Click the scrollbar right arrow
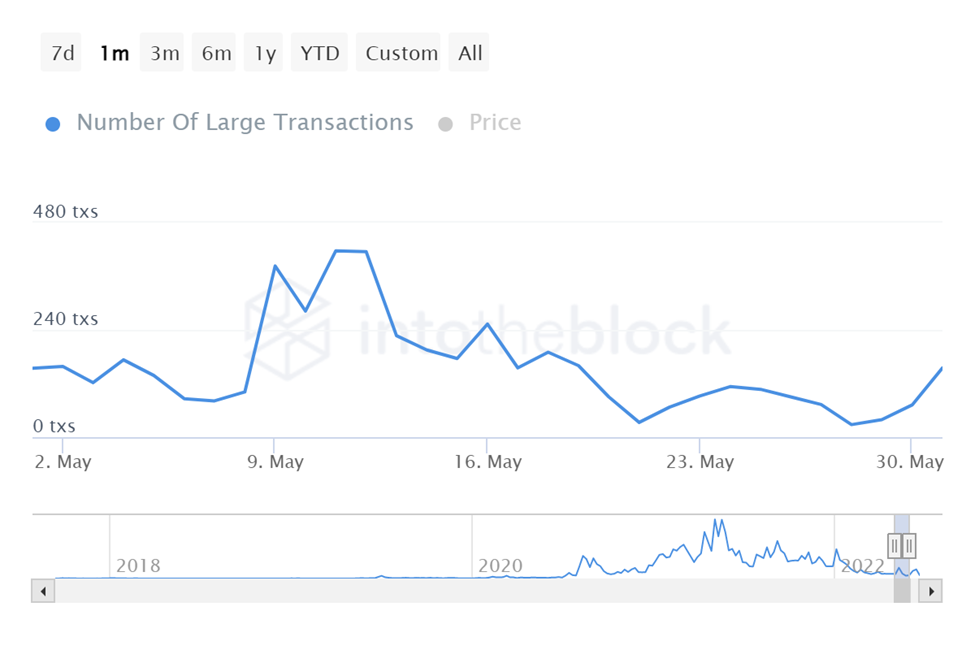 (931, 591)
